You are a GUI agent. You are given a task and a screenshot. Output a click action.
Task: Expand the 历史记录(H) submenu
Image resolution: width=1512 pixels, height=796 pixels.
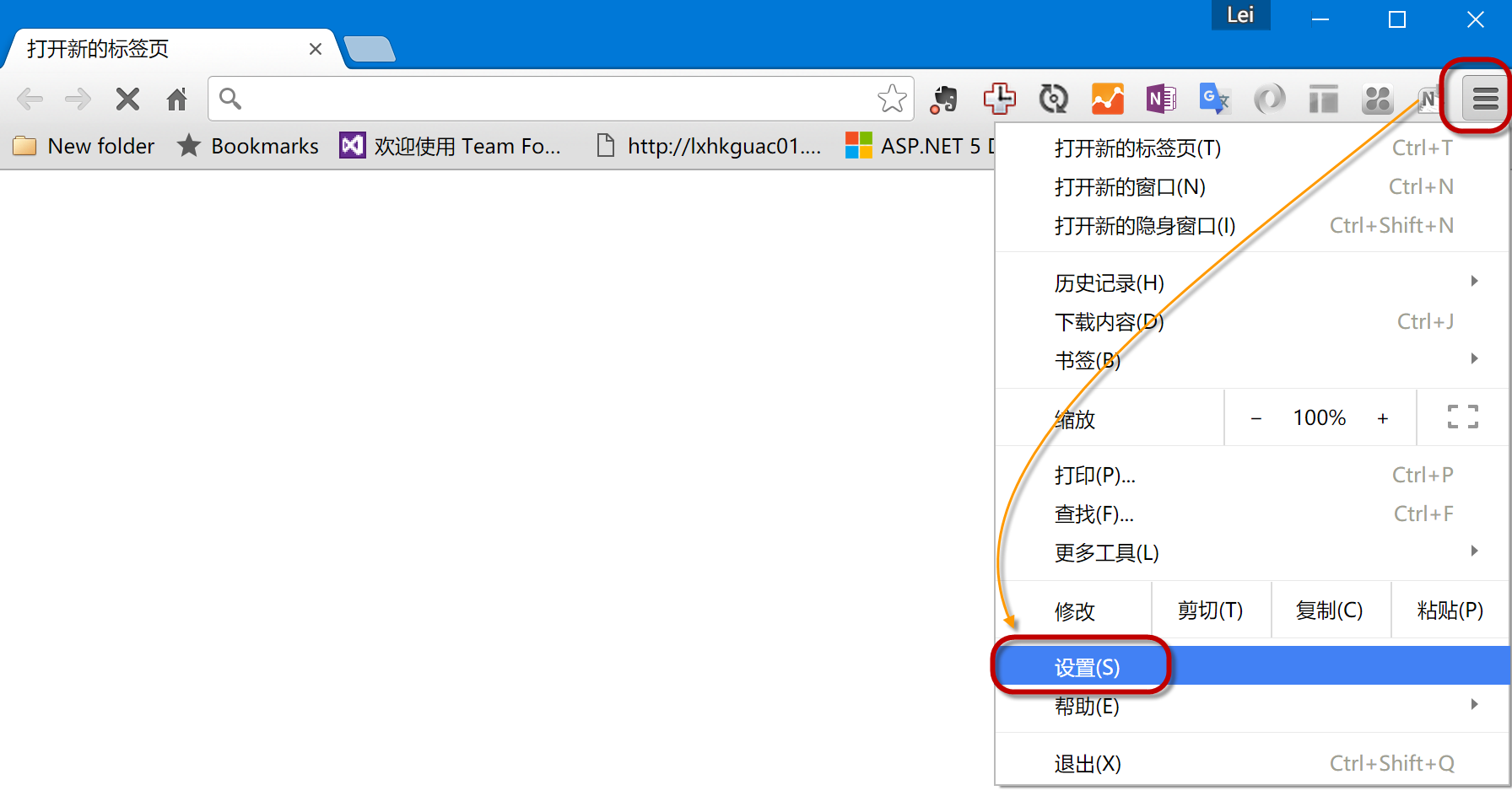pyautogui.click(x=1253, y=282)
